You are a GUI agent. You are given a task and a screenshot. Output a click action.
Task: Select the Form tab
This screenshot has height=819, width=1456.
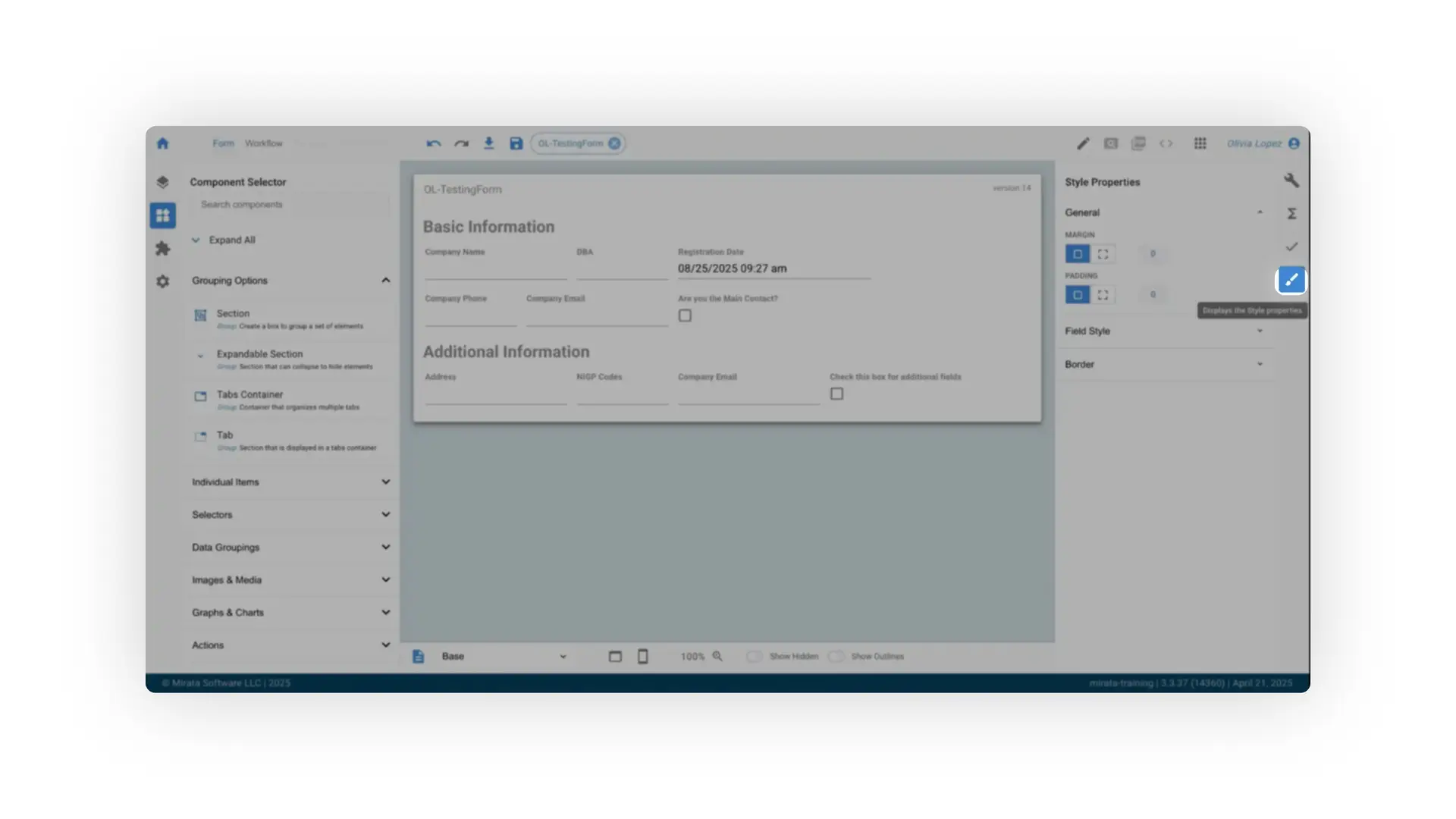[x=223, y=143]
